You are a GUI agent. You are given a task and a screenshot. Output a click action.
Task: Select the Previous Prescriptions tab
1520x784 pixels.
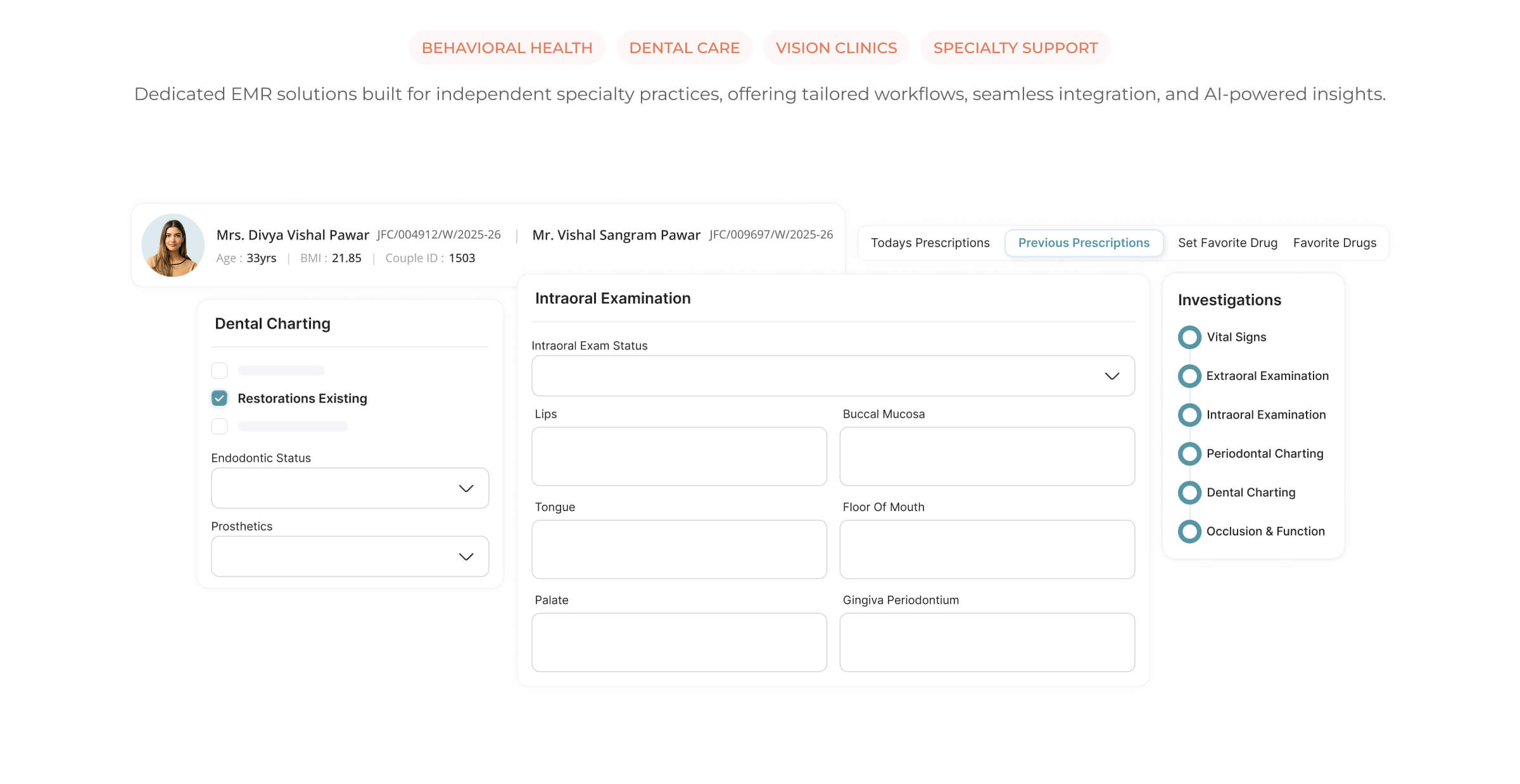coord(1084,243)
